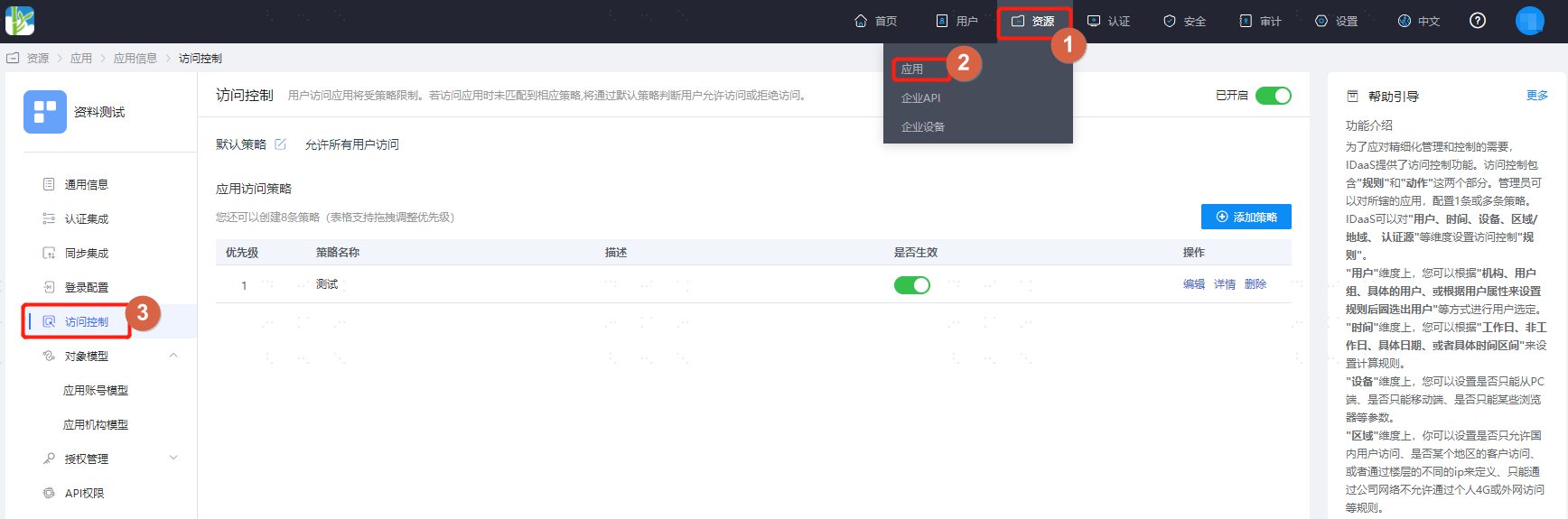1568x519 pixels.
Task: Click the 授权管理 key icon
Action: [49, 459]
